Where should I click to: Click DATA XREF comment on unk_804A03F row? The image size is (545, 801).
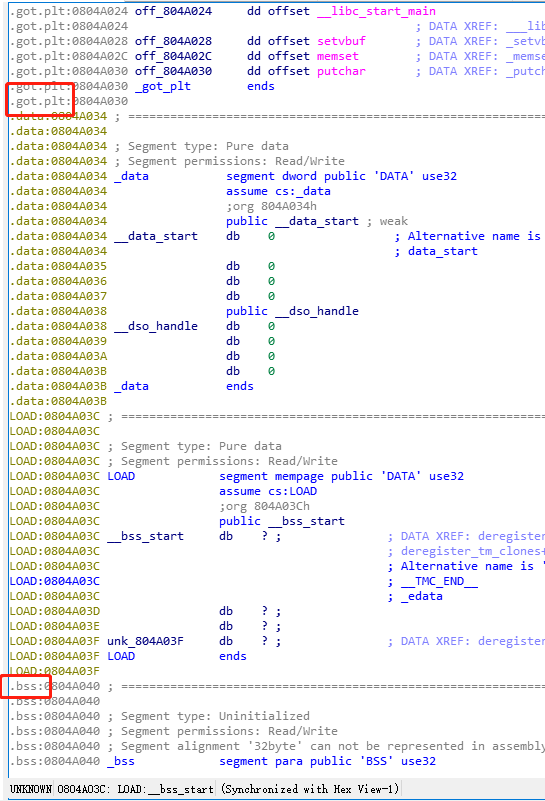(x=466, y=641)
